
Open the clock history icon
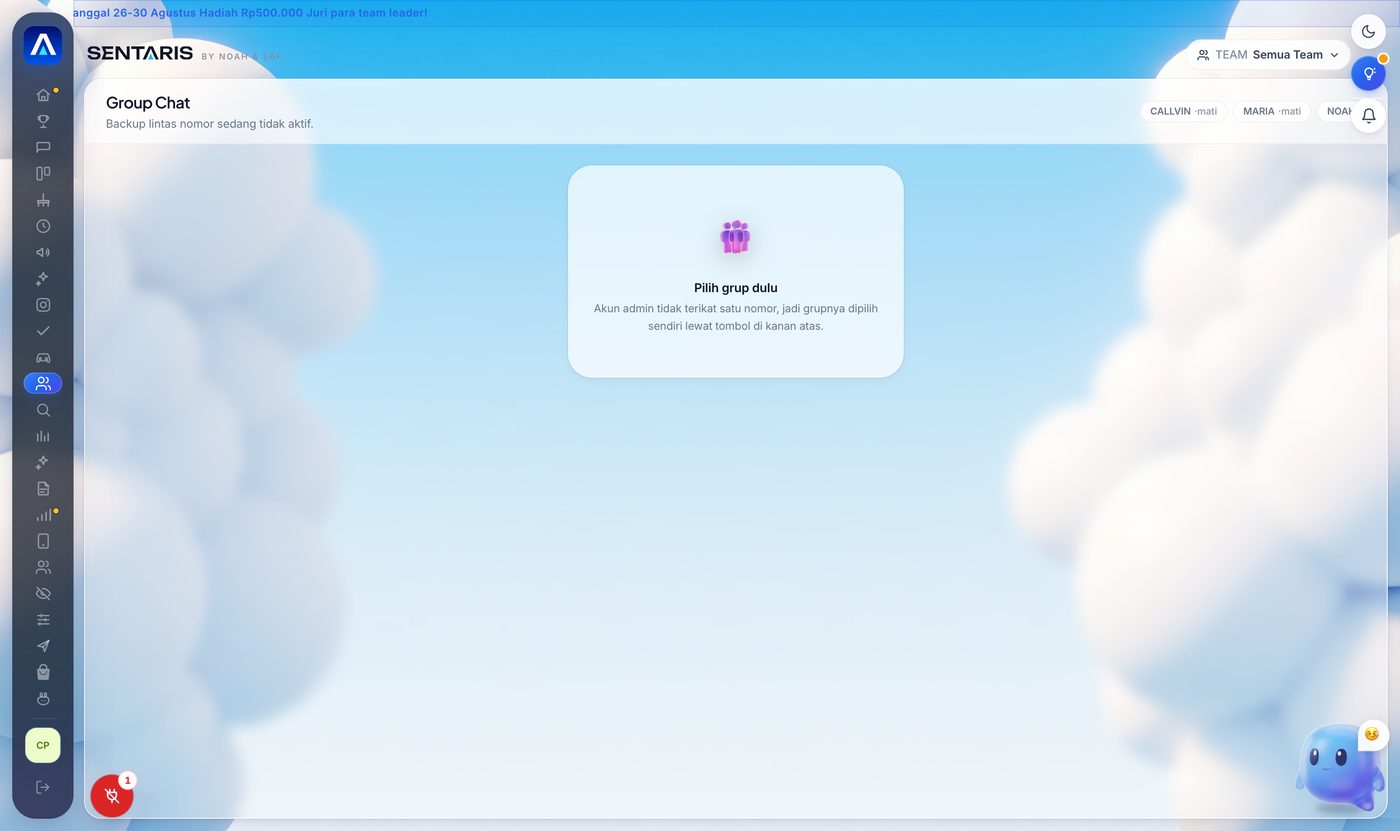pyautogui.click(x=43, y=226)
